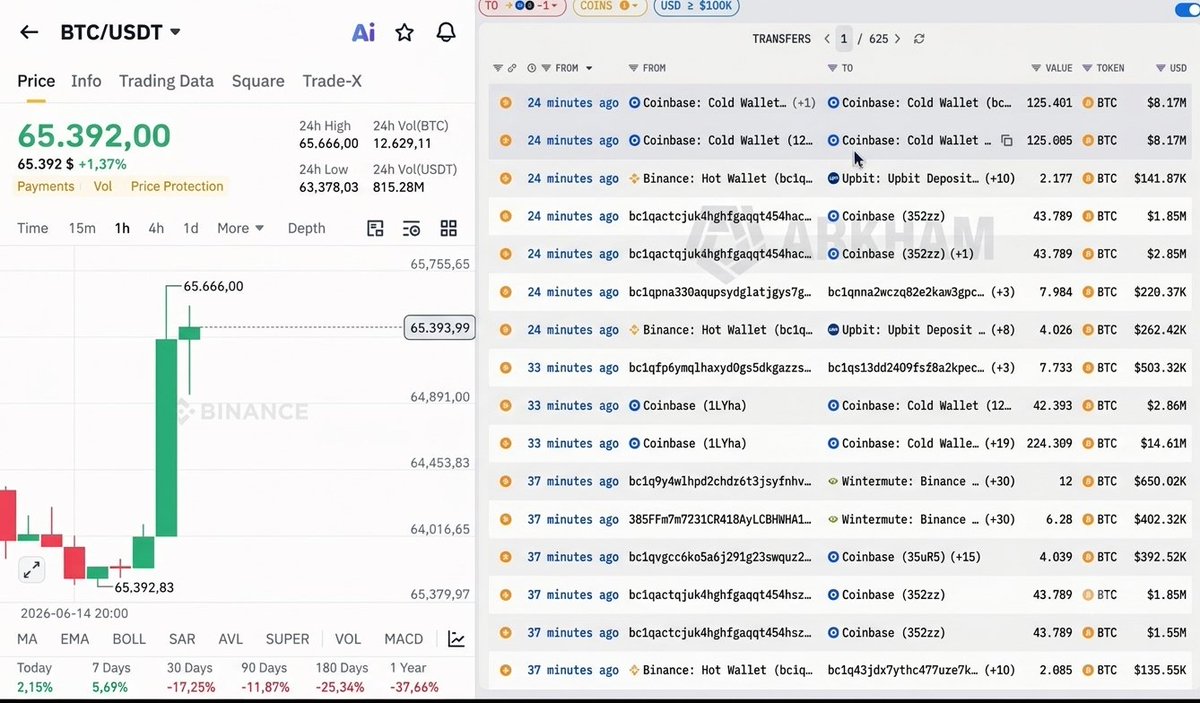This screenshot has width=1200, height=703.
Task: Enable the SUPER indicator
Action: [x=287, y=639]
